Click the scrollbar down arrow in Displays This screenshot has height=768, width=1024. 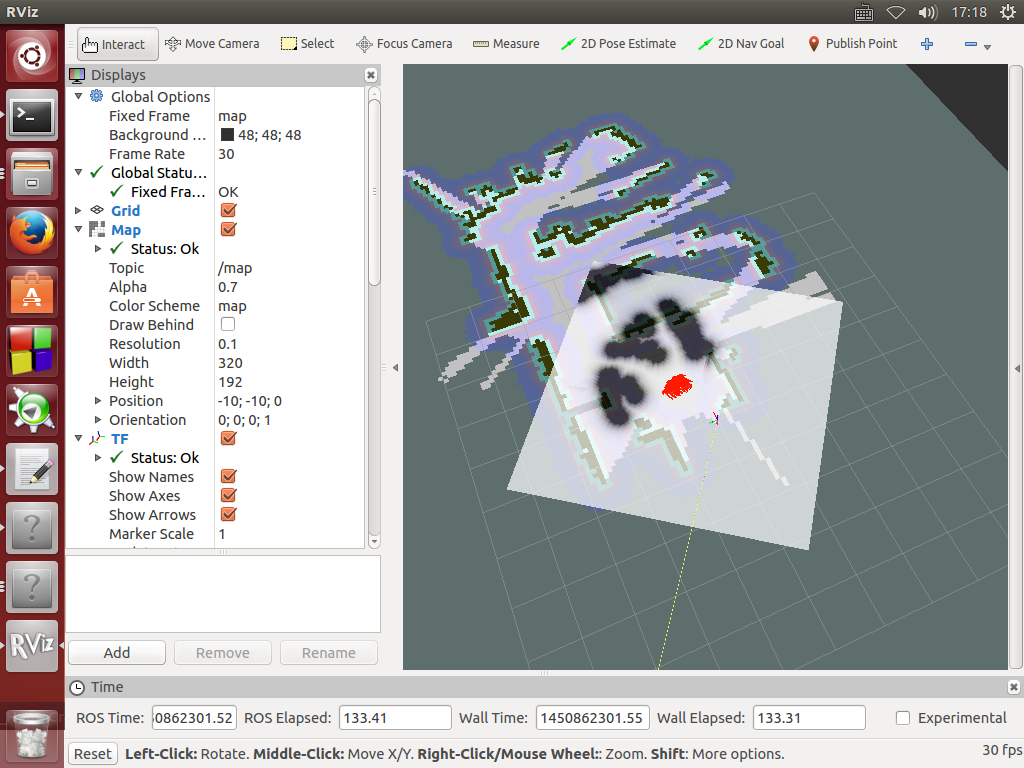point(374,541)
